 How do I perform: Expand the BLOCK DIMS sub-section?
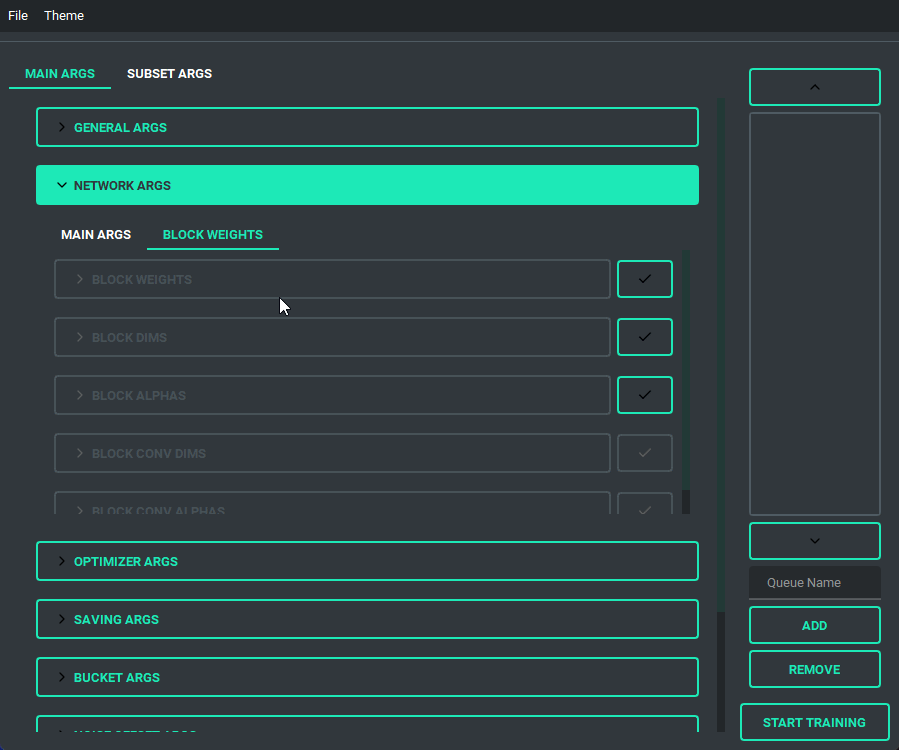[x=332, y=337]
